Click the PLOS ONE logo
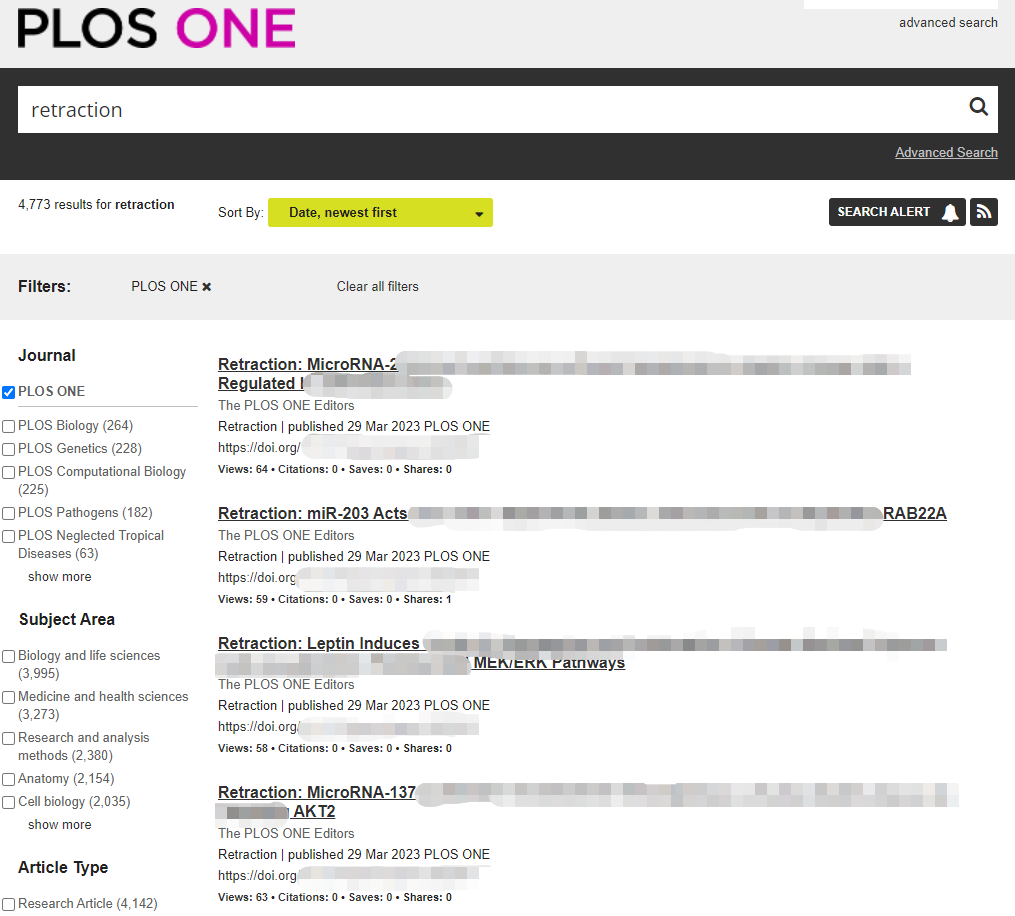 pos(156,28)
